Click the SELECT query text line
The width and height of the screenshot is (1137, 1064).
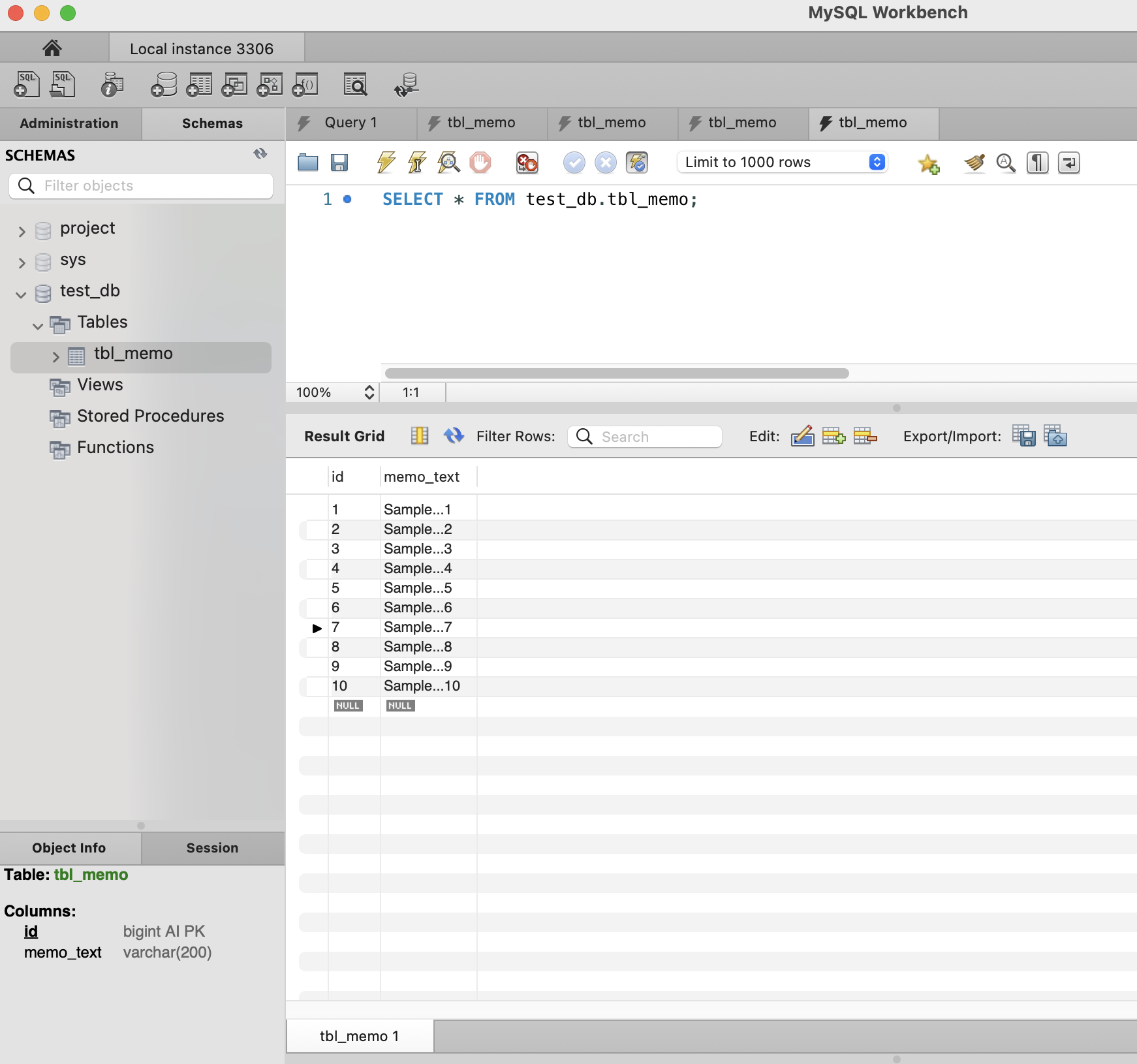coord(540,199)
